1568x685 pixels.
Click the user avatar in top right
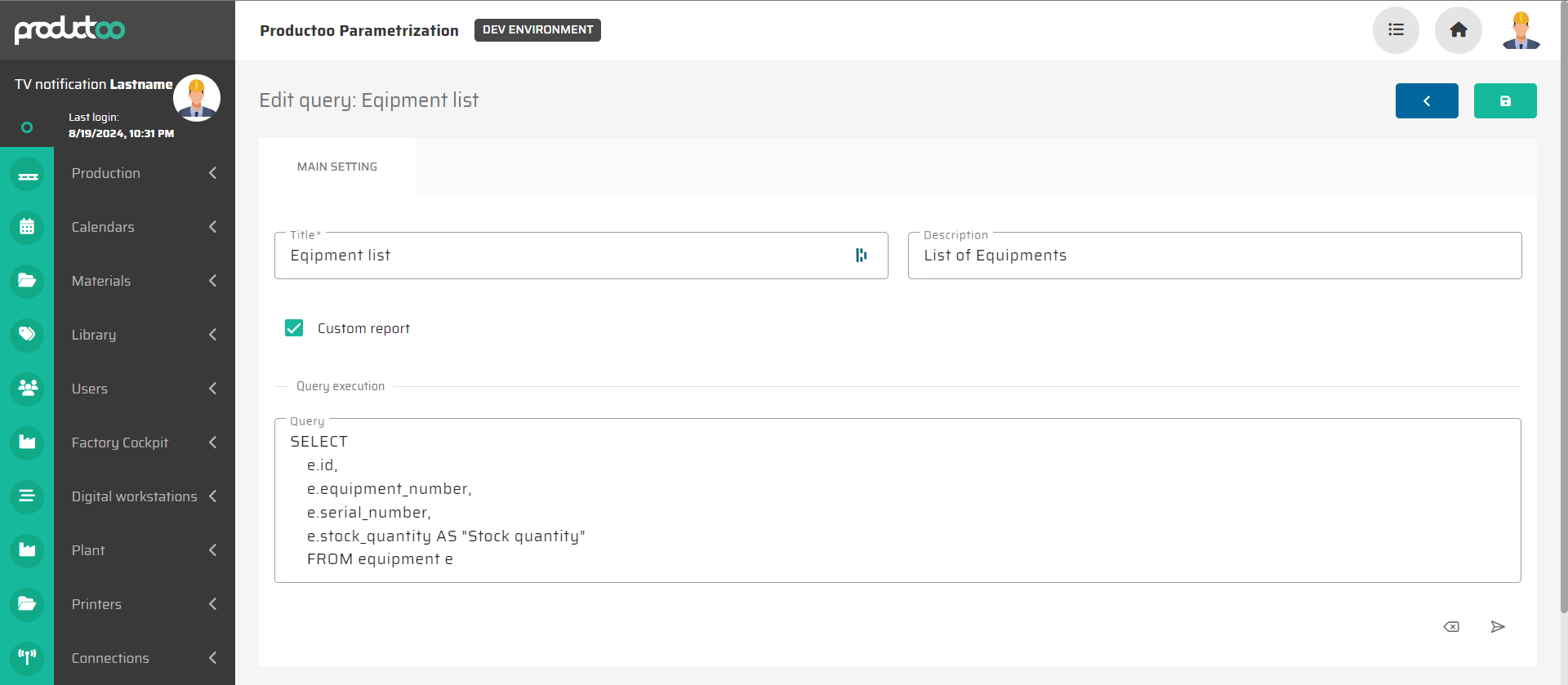click(x=1520, y=30)
